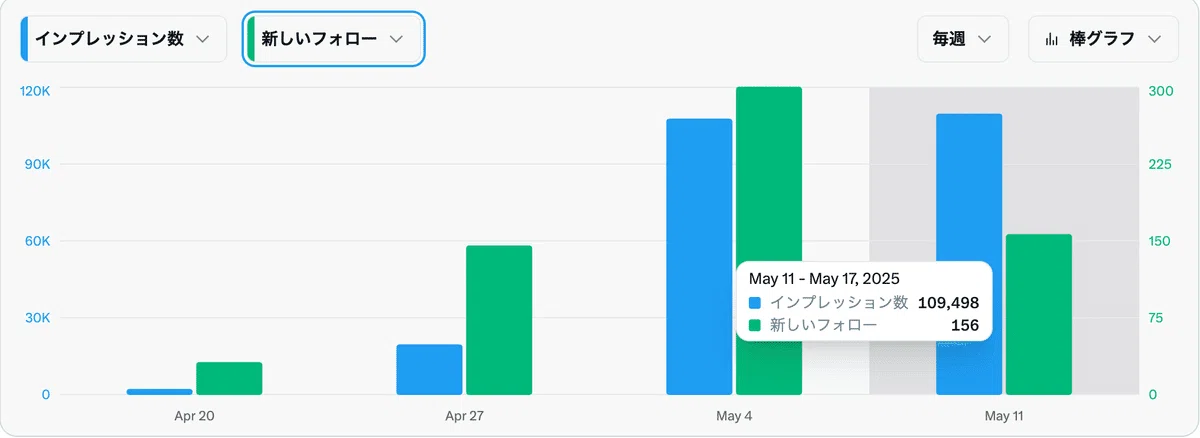Viewport: 1200px width, 438px height.
Task: Select the green follows bar for Apr 20
Action: click(229, 379)
